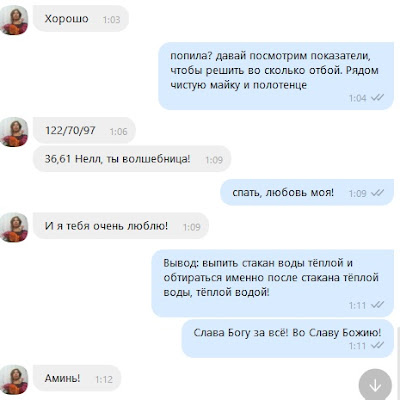Select the '122/70/97' message bubble
This screenshot has height=400, width=400.
(x=84, y=130)
